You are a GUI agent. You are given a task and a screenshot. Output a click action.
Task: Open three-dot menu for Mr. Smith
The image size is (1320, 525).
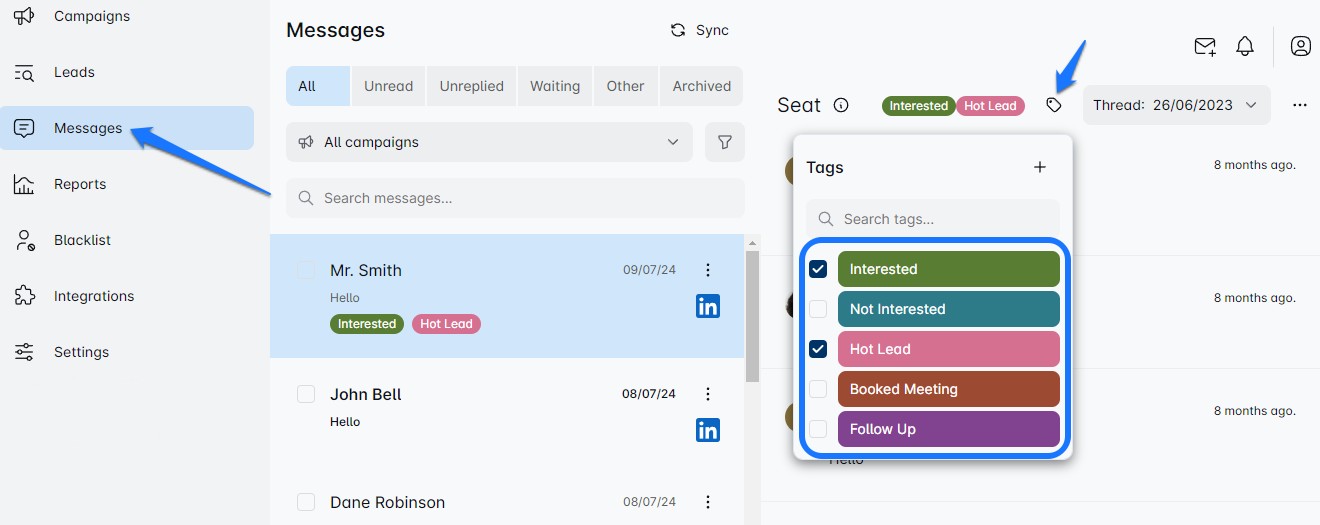click(708, 270)
